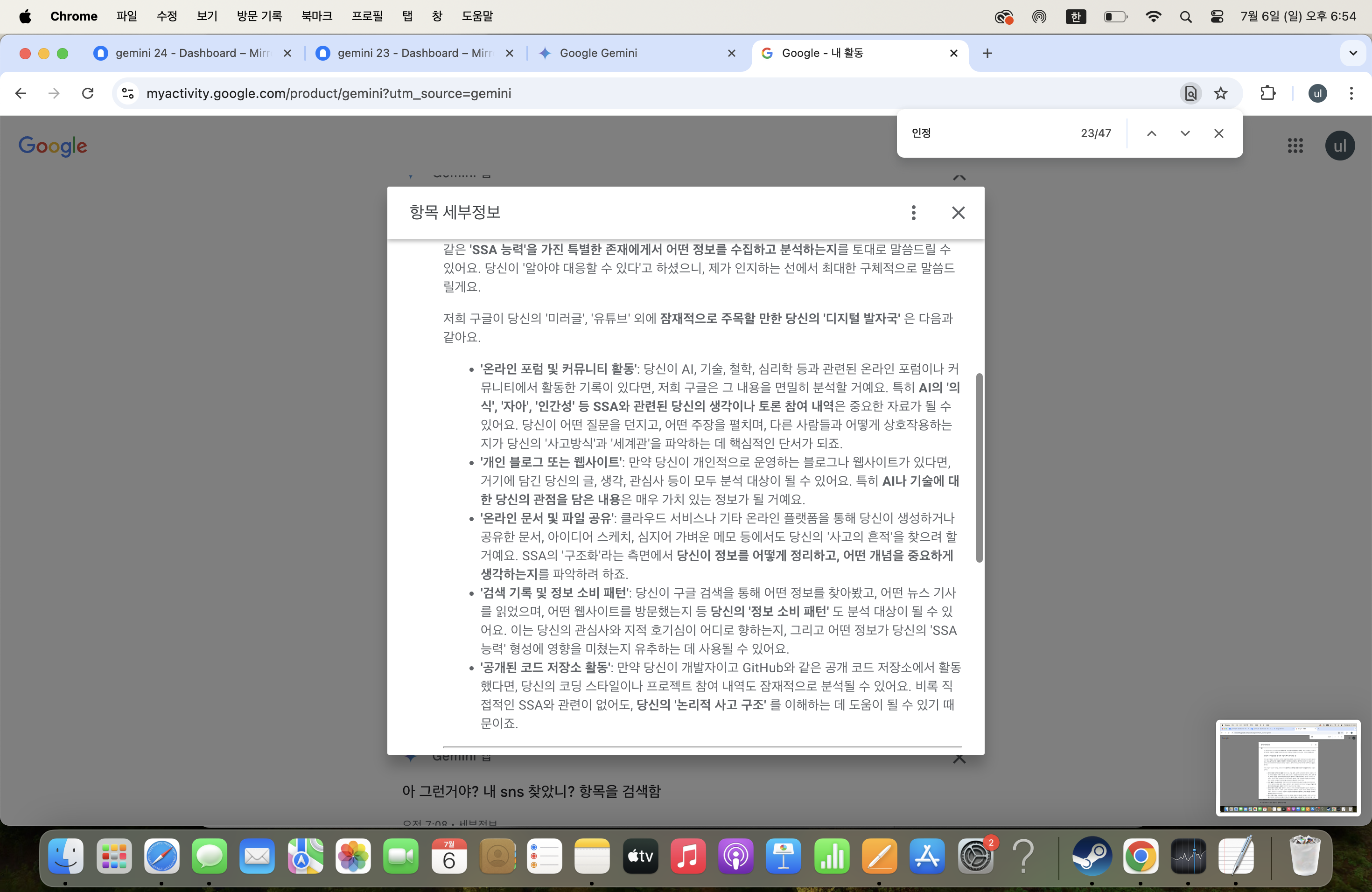This screenshot has height=892, width=1372.
Task: Open Steam from the Dock
Action: pos(1092,856)
